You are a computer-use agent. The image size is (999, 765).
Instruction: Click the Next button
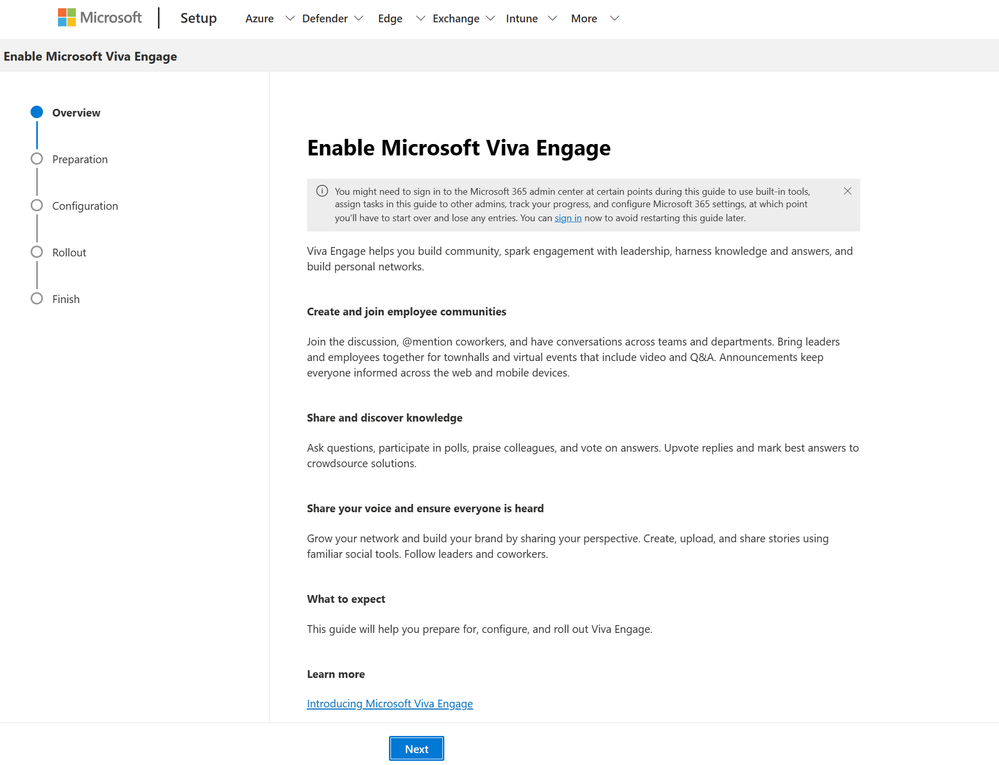[x=417, y=749]
